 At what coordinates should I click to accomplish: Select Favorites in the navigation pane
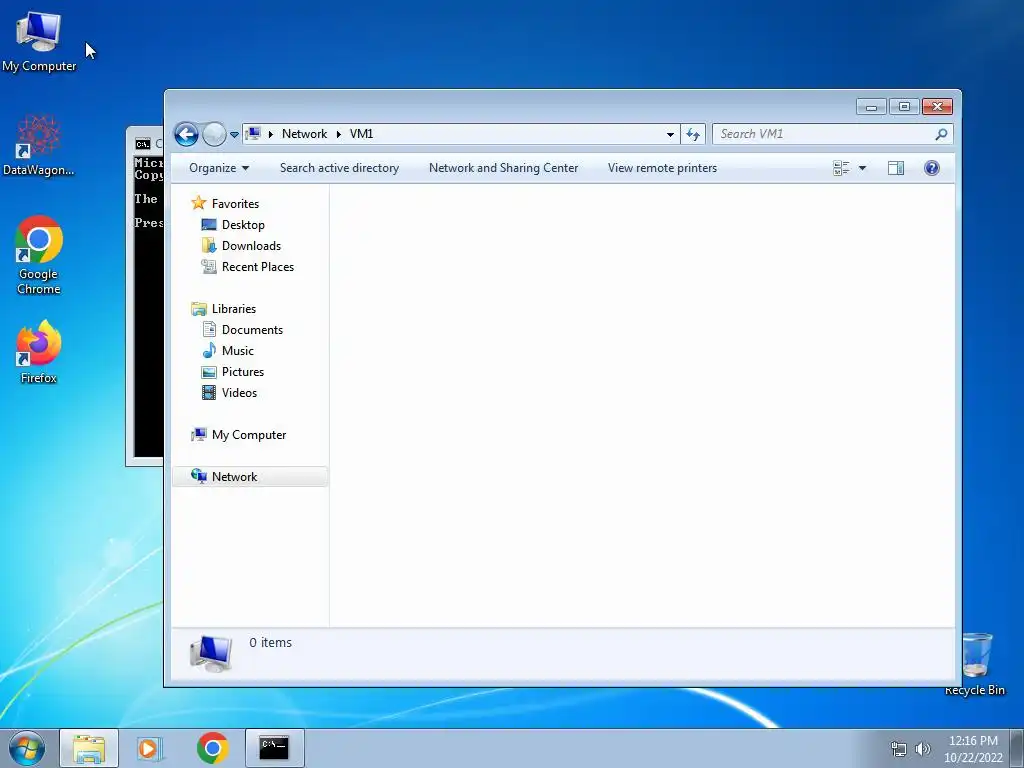point(235,204)
